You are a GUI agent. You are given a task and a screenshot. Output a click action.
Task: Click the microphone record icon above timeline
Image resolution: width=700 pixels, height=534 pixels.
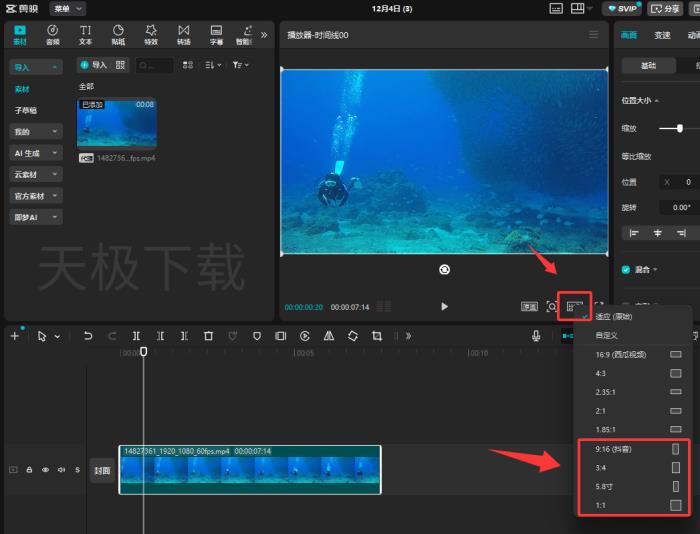pos(536,336)
